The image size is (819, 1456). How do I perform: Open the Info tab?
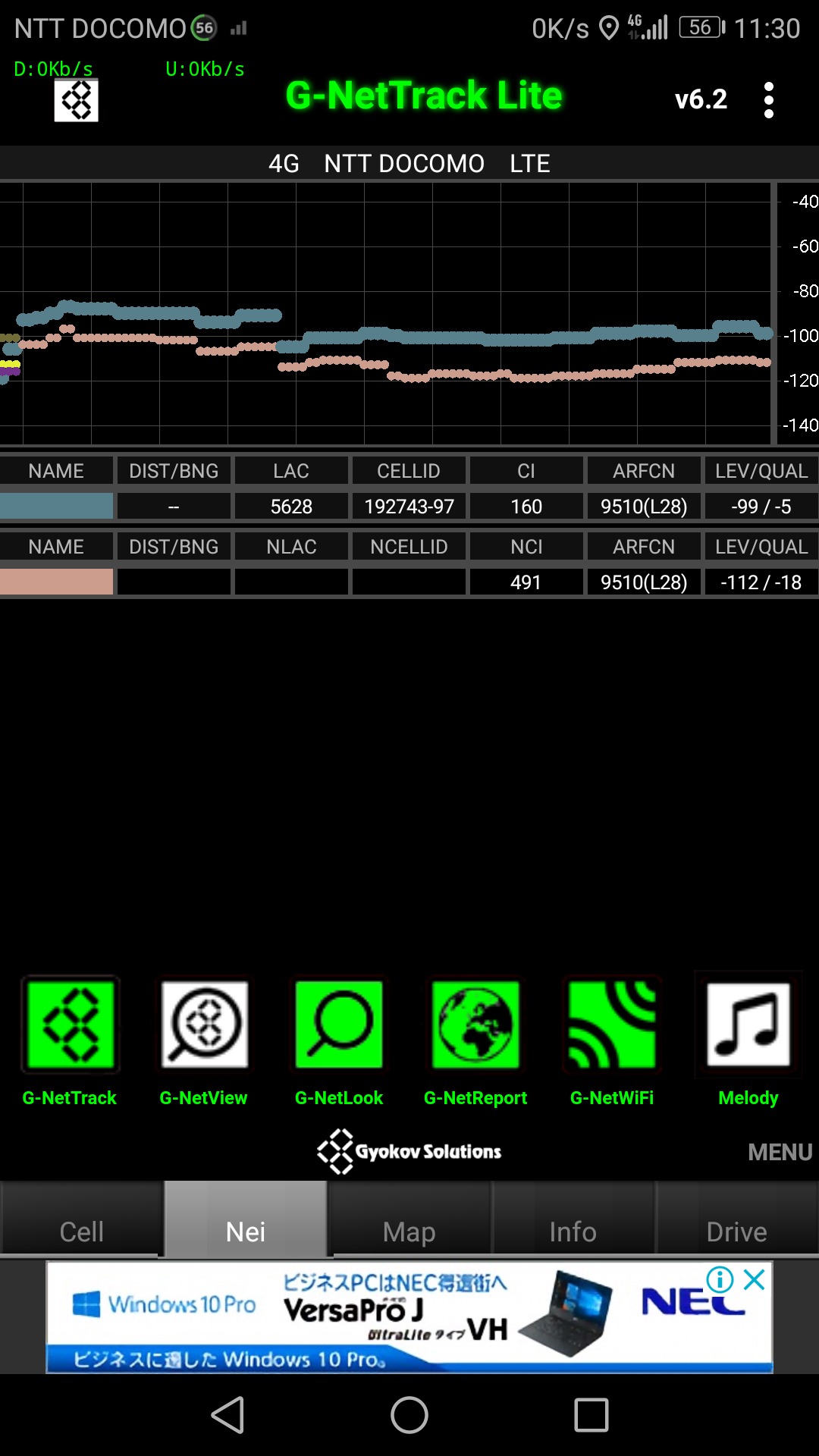573,1231
